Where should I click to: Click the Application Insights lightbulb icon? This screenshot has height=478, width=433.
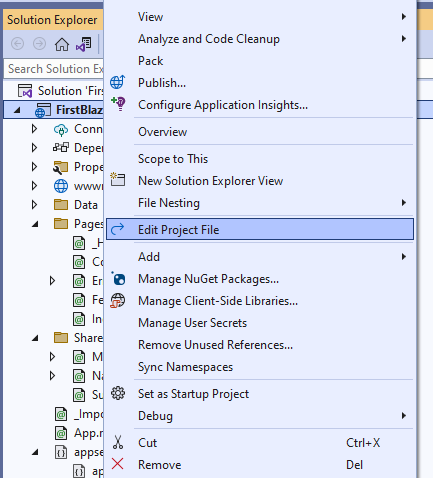pos(118,104)
